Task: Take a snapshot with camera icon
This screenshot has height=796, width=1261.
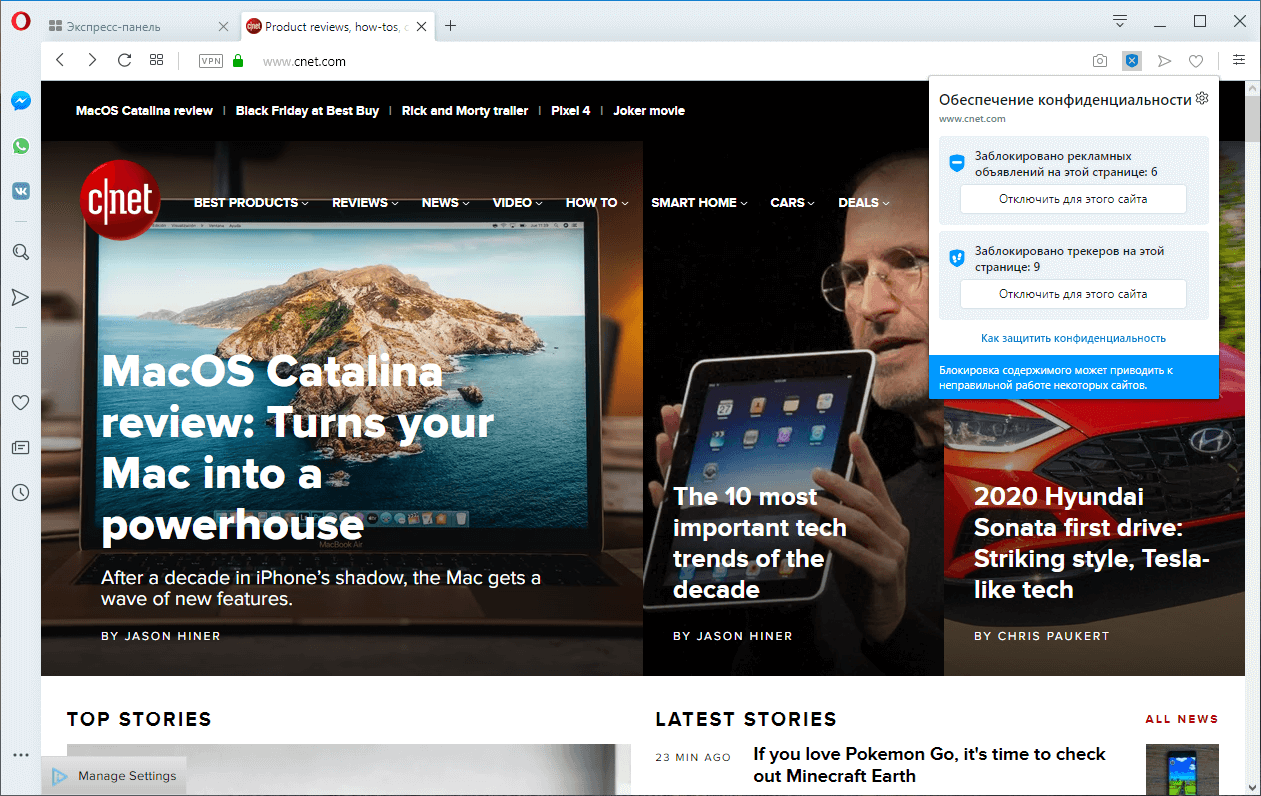Action: tap(1100, 61)
